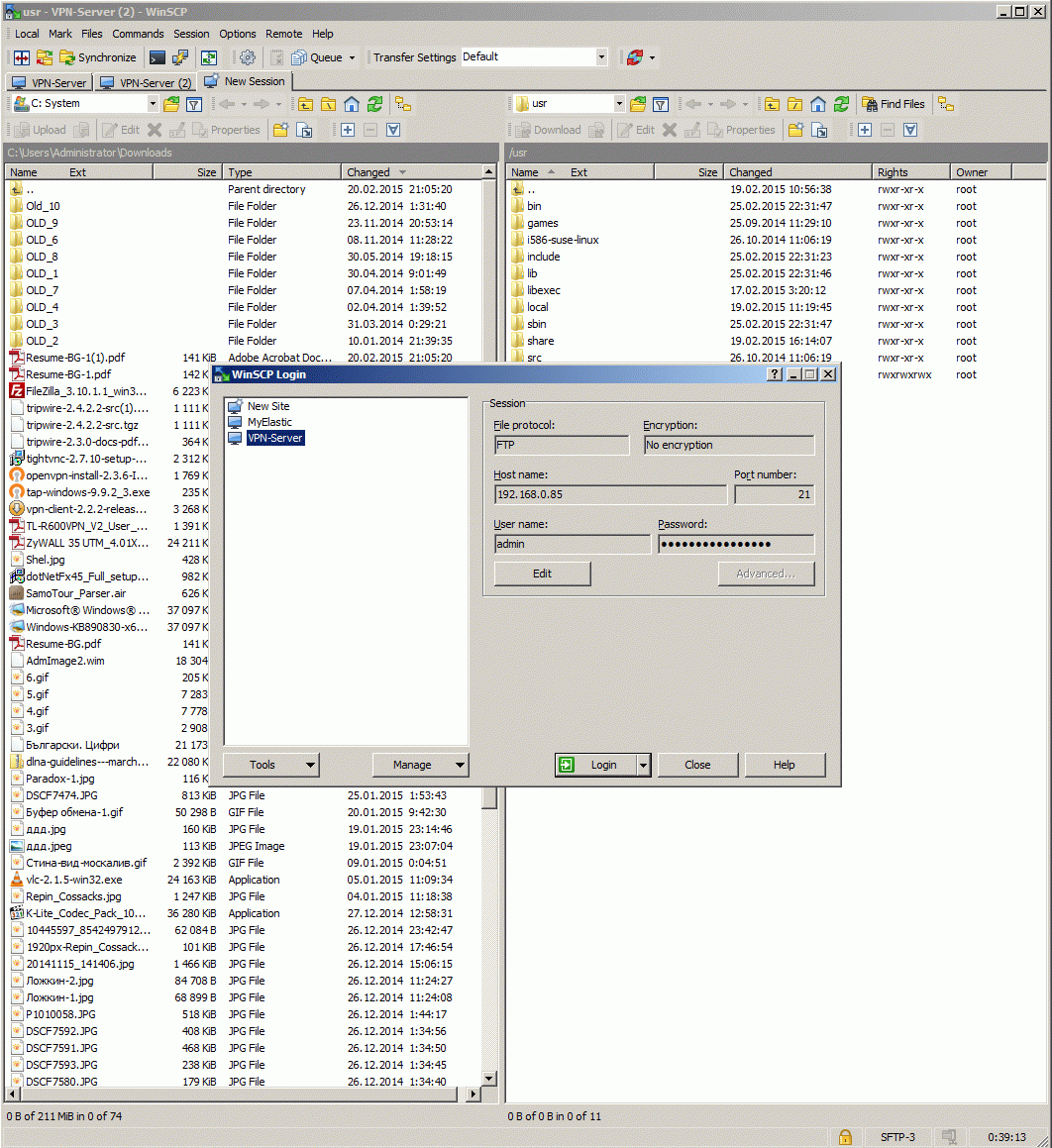This screenshot has width=1052, height=1148.
Task: Switch to the VPN-Server (2) session tab
Action: point(146,83)
